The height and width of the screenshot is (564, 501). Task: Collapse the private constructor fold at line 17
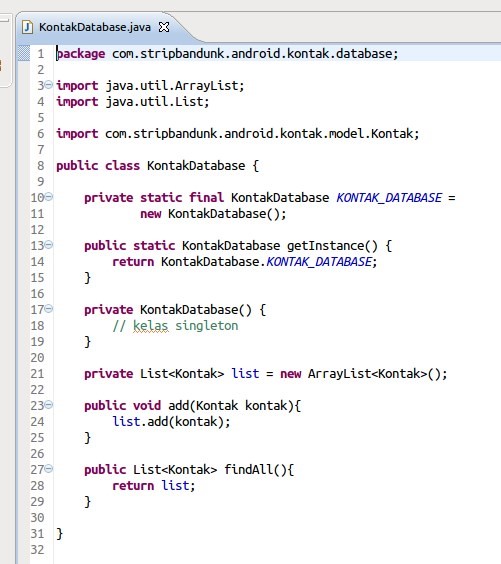pyautogui.click(x=49, y=309)
